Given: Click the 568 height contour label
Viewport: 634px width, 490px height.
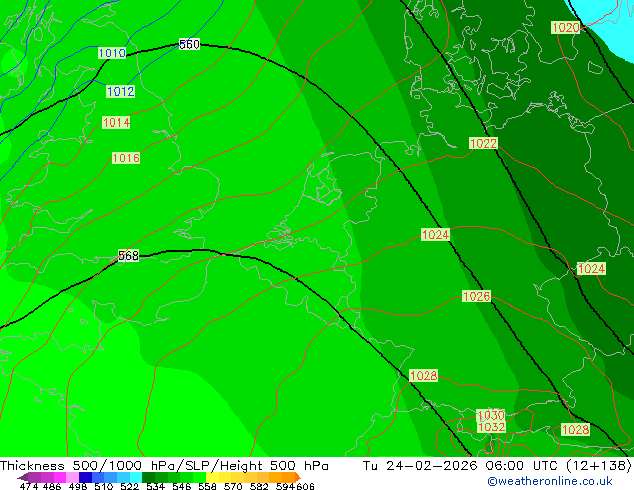Looking at the screenshot, I should [128, 256].
